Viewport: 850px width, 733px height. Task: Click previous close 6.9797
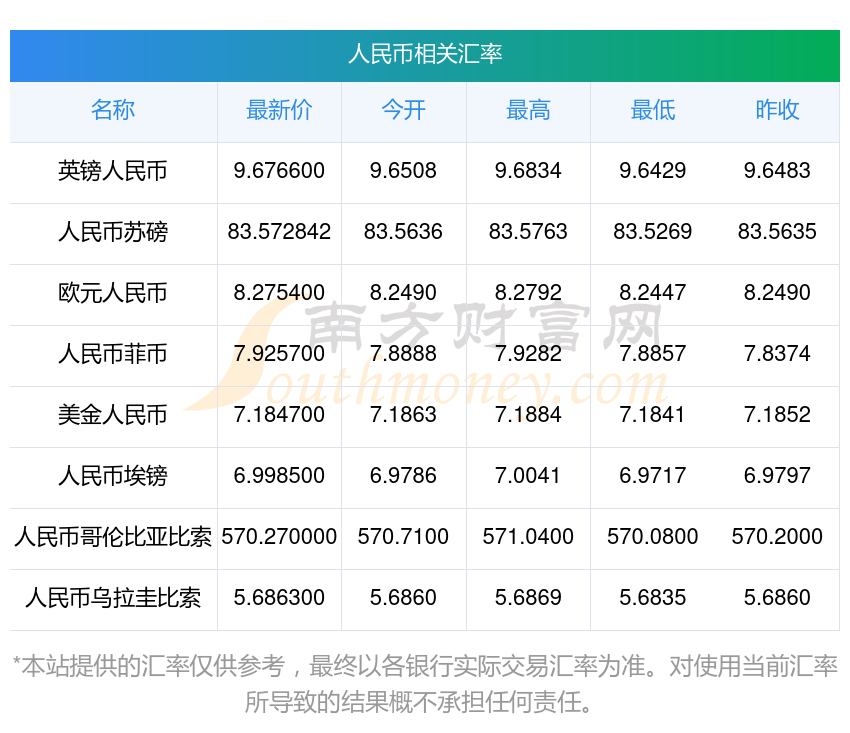[x=777, y=476]
